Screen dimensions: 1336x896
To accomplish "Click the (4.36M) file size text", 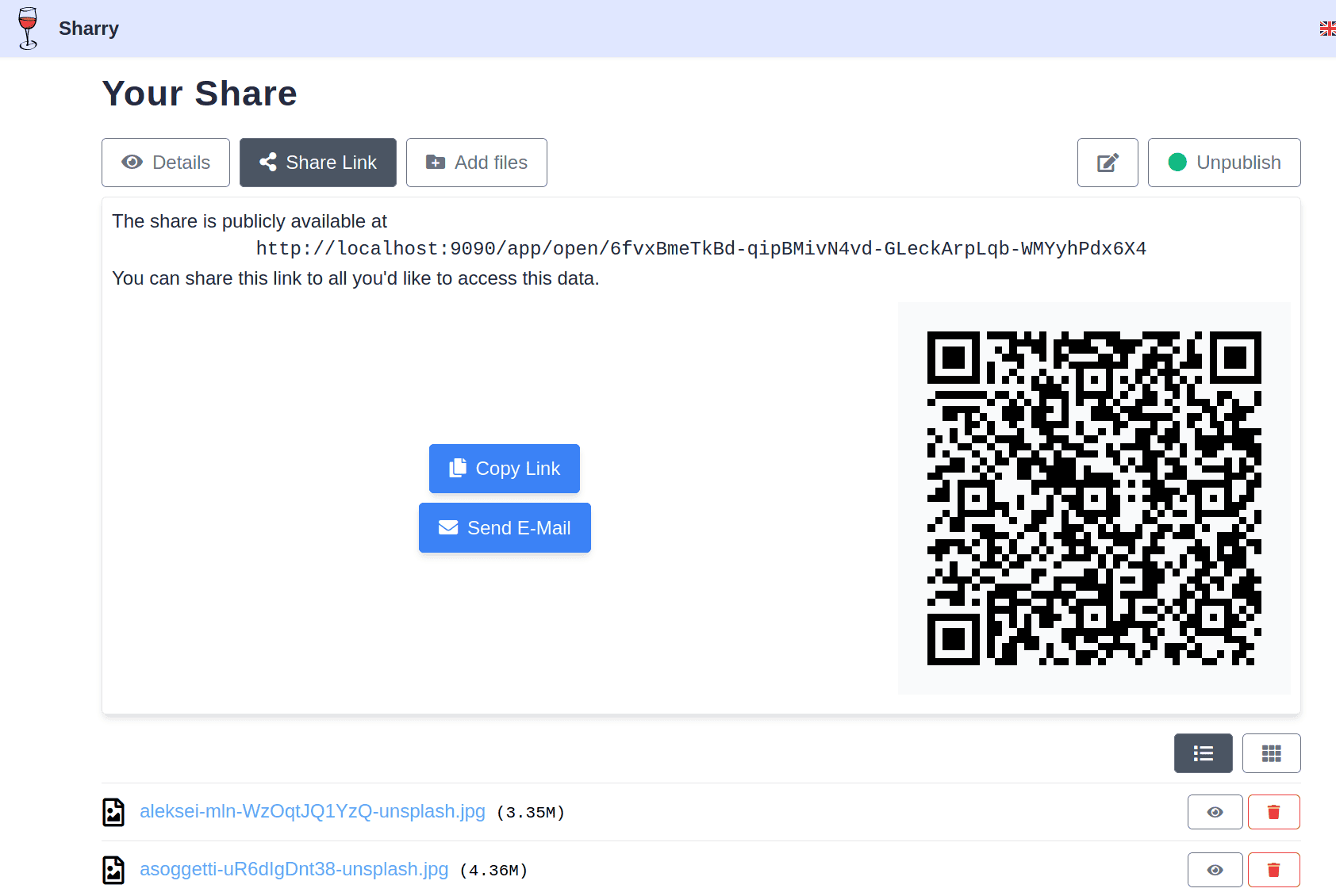I will (x=494, y=871).
